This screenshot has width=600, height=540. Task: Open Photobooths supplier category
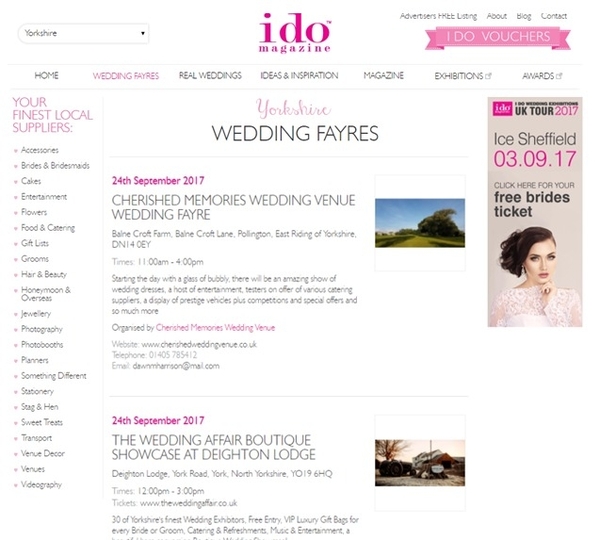point(42,345)
